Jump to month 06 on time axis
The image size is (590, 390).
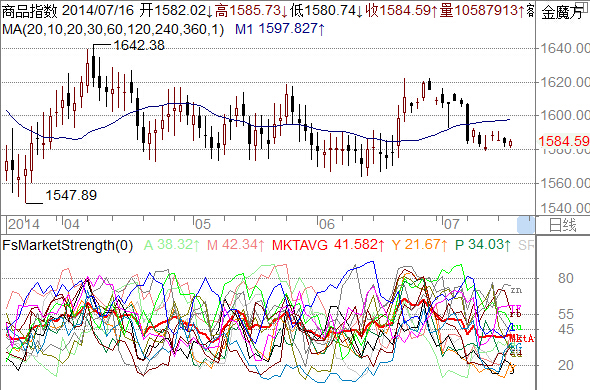(327, 224)
